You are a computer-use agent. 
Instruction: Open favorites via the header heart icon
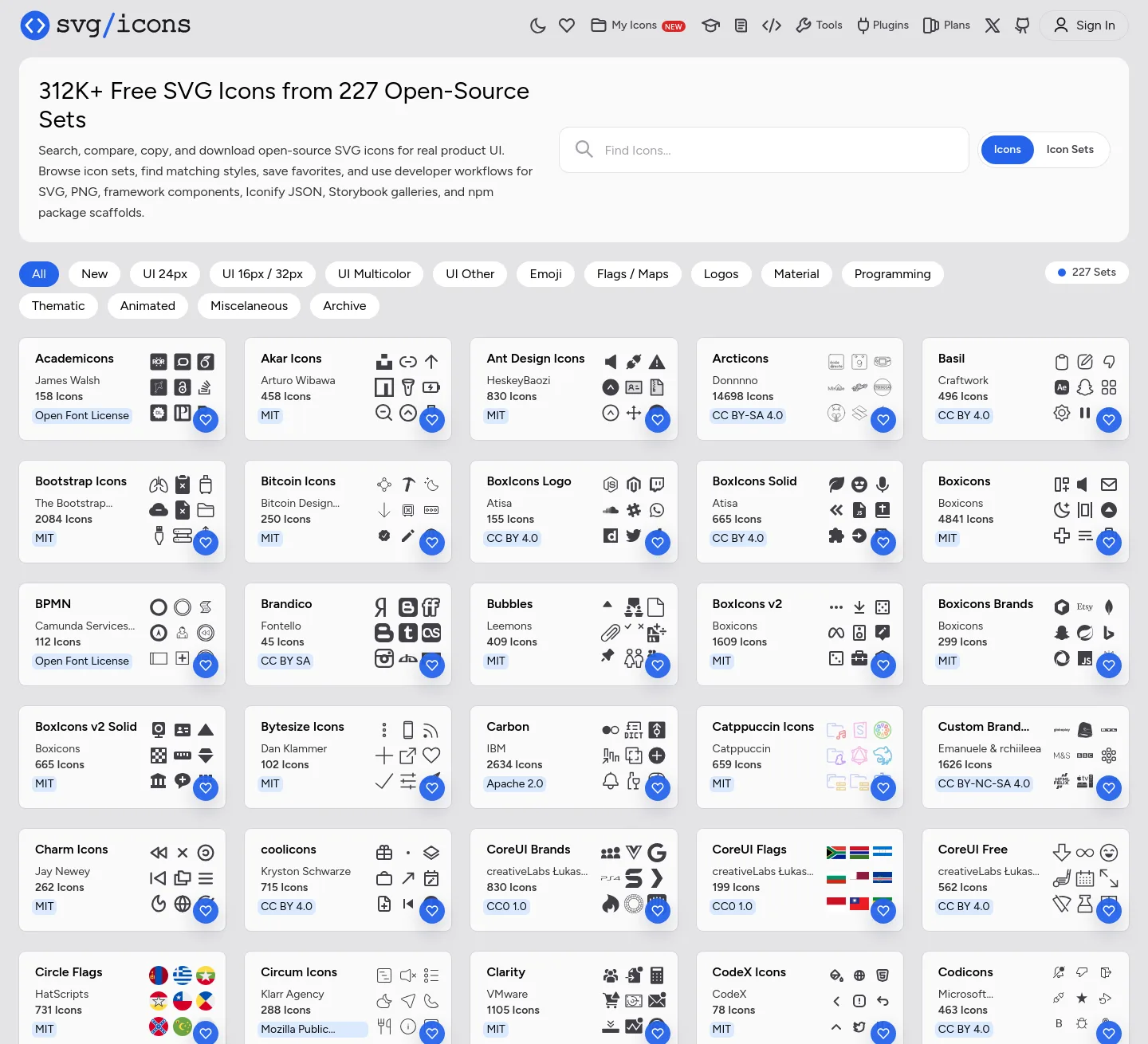(x=567, y=26)
